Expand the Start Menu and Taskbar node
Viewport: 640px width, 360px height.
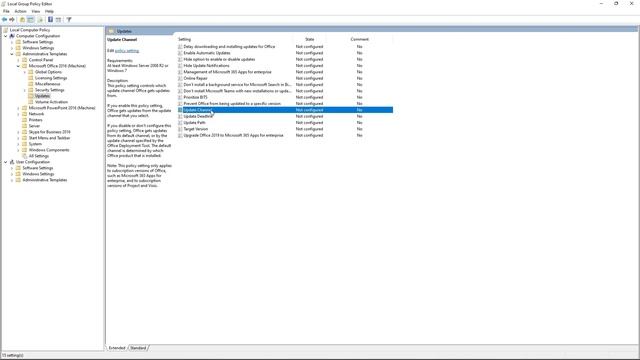(x=18, y=138)
